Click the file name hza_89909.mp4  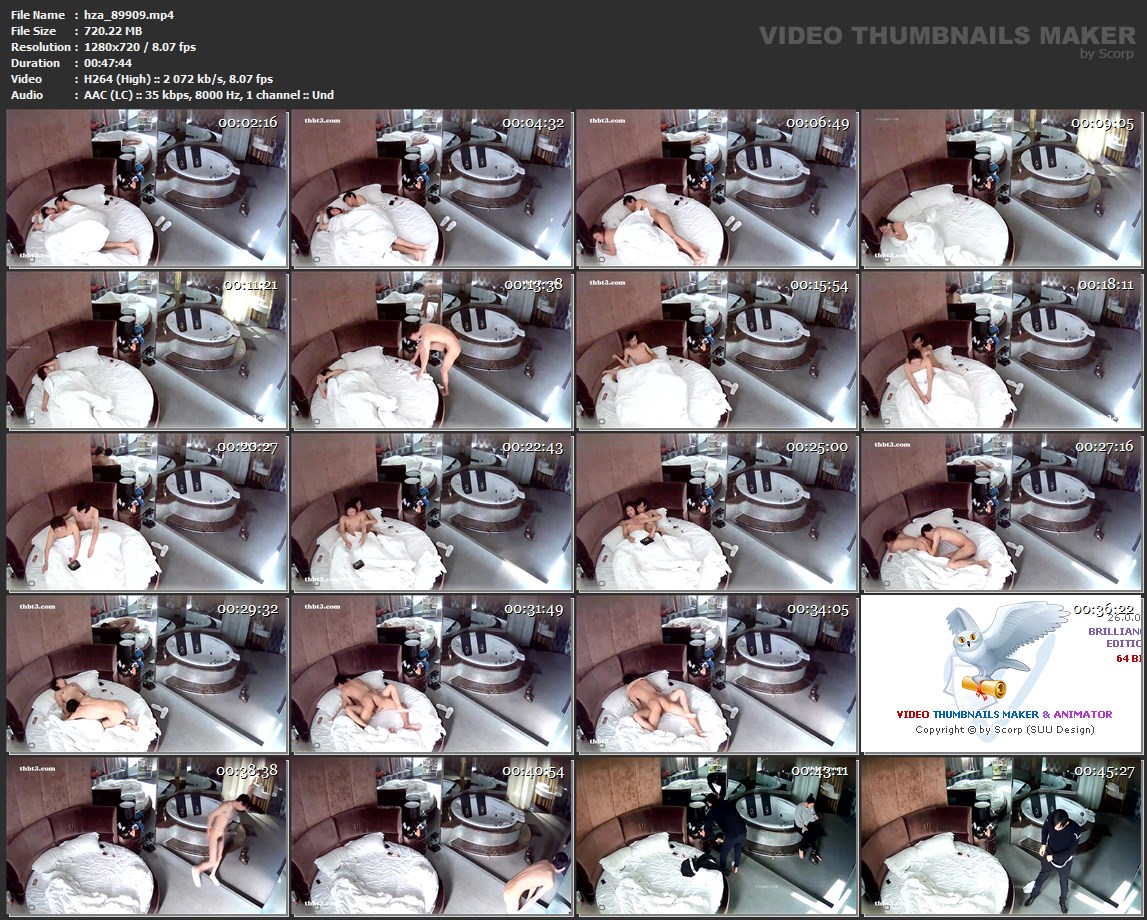point(129,15)
